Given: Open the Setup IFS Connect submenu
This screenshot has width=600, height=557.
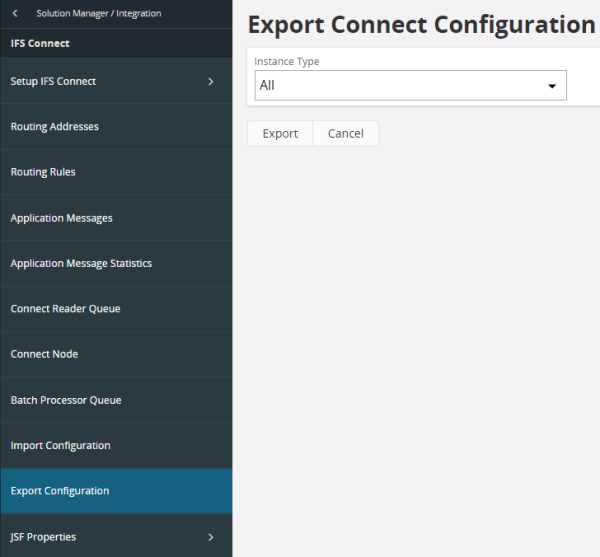Looking at the screenshot, I should (x=116, y=81).
